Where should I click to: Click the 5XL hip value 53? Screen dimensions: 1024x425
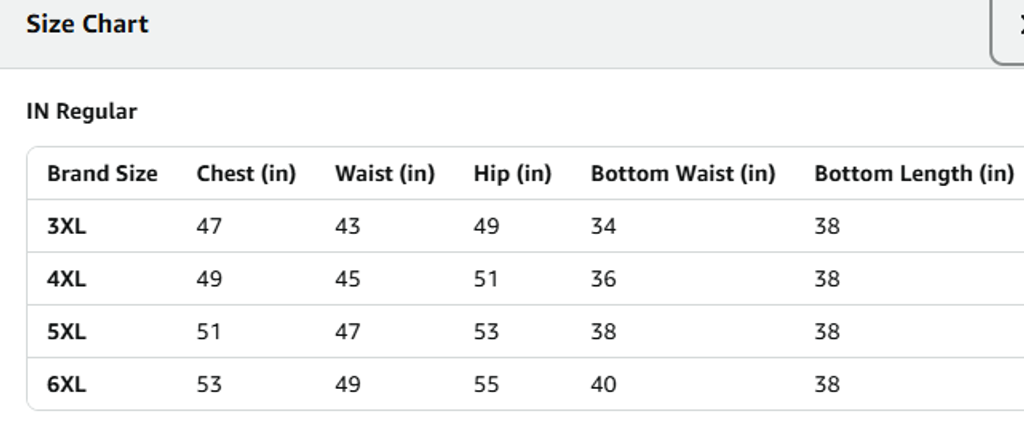(486, 332)
